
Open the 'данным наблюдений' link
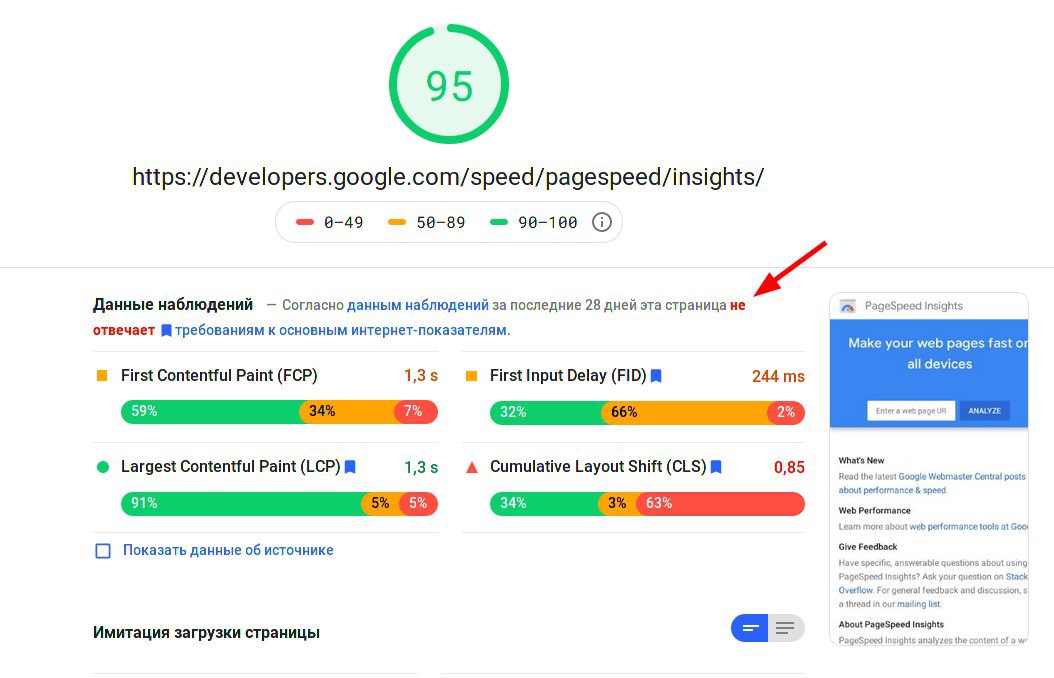[x=417, y=305]
